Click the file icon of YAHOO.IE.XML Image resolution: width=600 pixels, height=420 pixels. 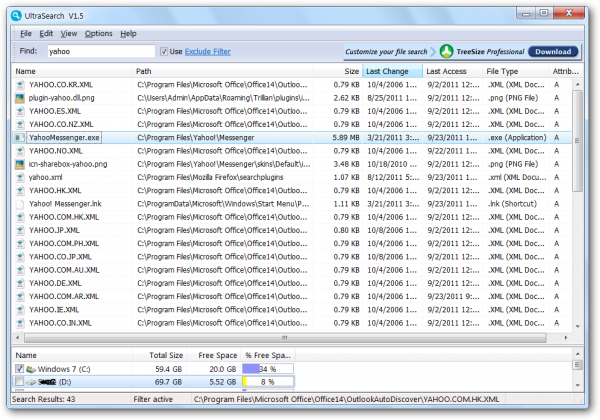[x=20, y=310]
